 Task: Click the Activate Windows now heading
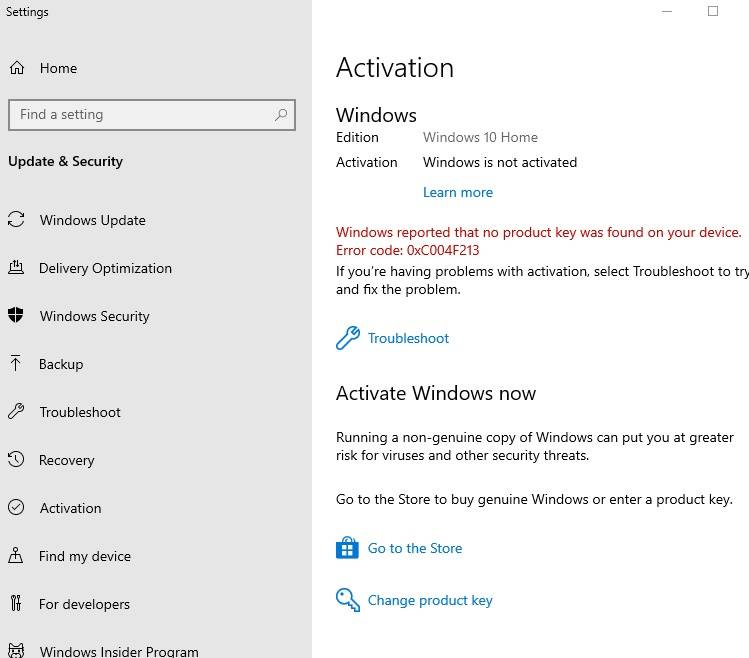[x=436, y=393]
